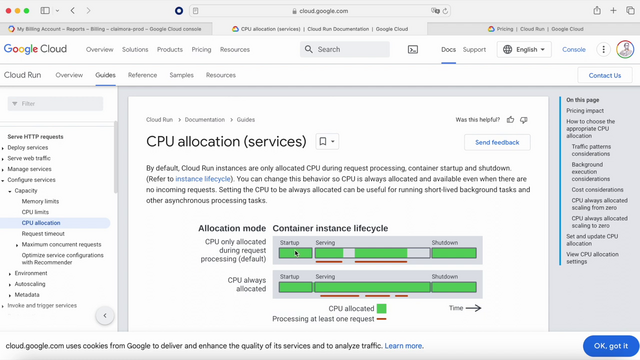640x360 pixels.
Task: Click the translate icon in address bar
Action: click(435, 11)
